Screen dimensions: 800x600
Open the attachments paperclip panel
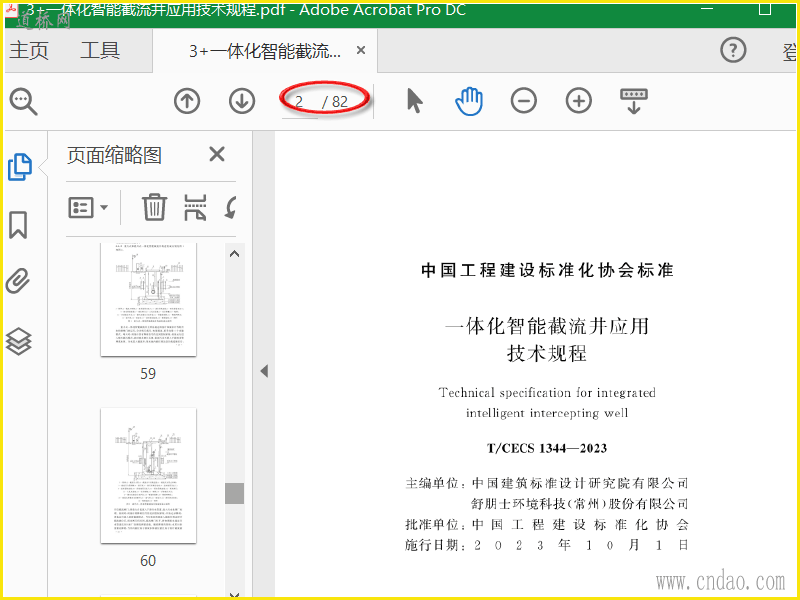18,281
